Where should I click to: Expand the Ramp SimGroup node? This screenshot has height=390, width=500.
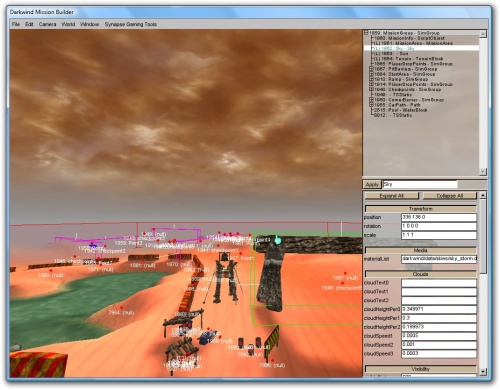(371, 79)
